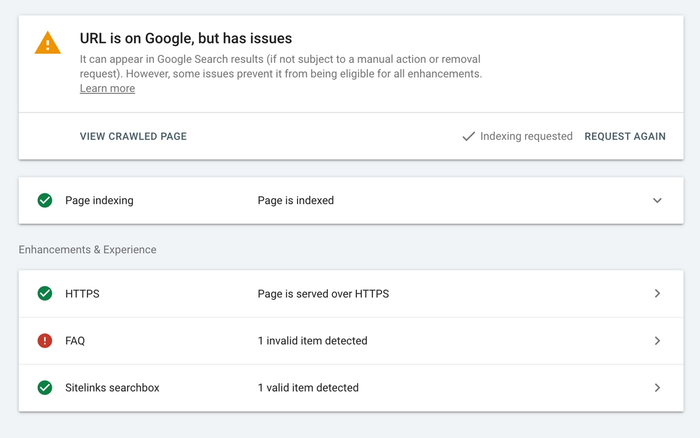
Task: Open FAQ details via right arrow
Action: pos(657,341)
